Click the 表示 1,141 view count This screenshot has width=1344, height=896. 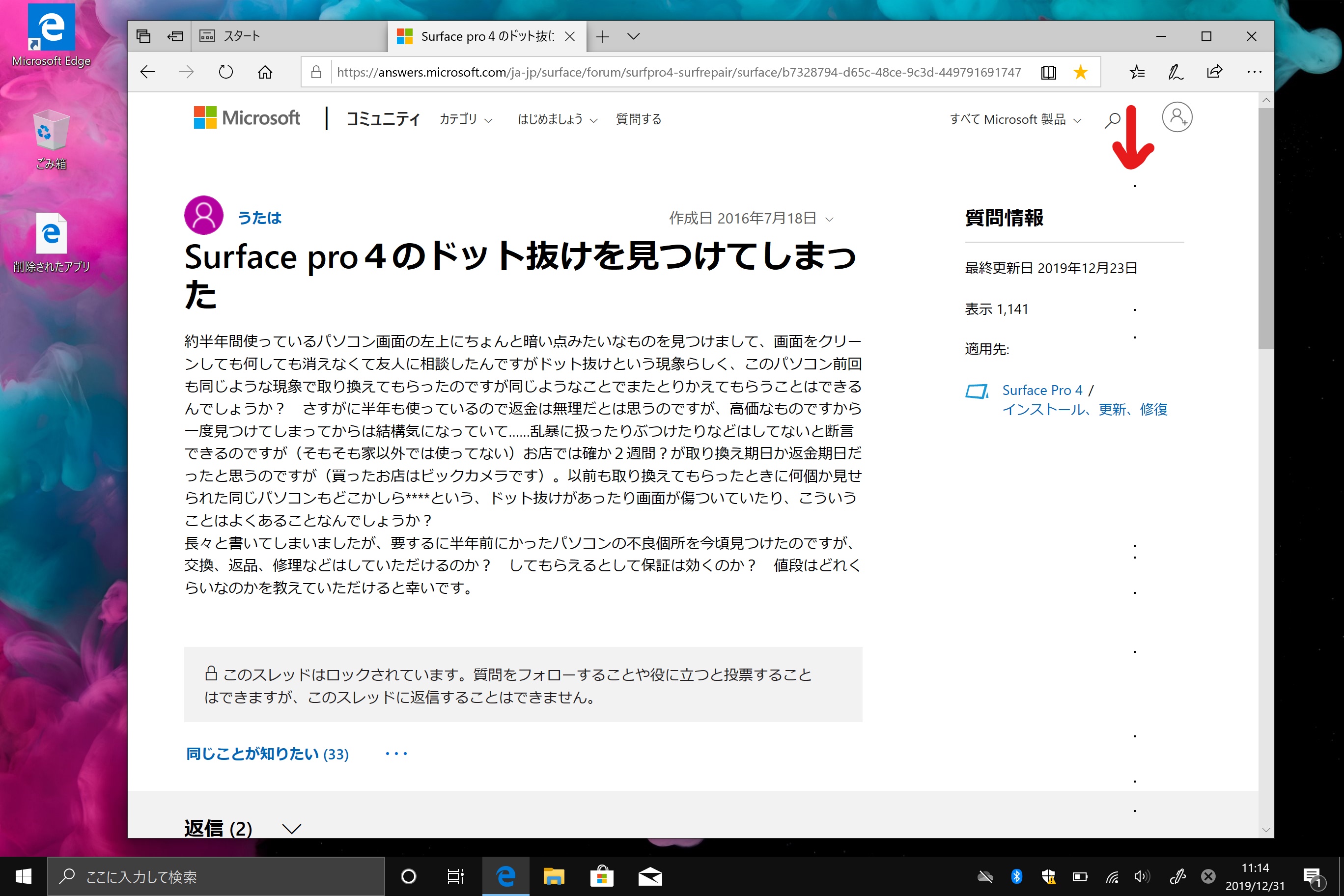(x=997, y=309)
